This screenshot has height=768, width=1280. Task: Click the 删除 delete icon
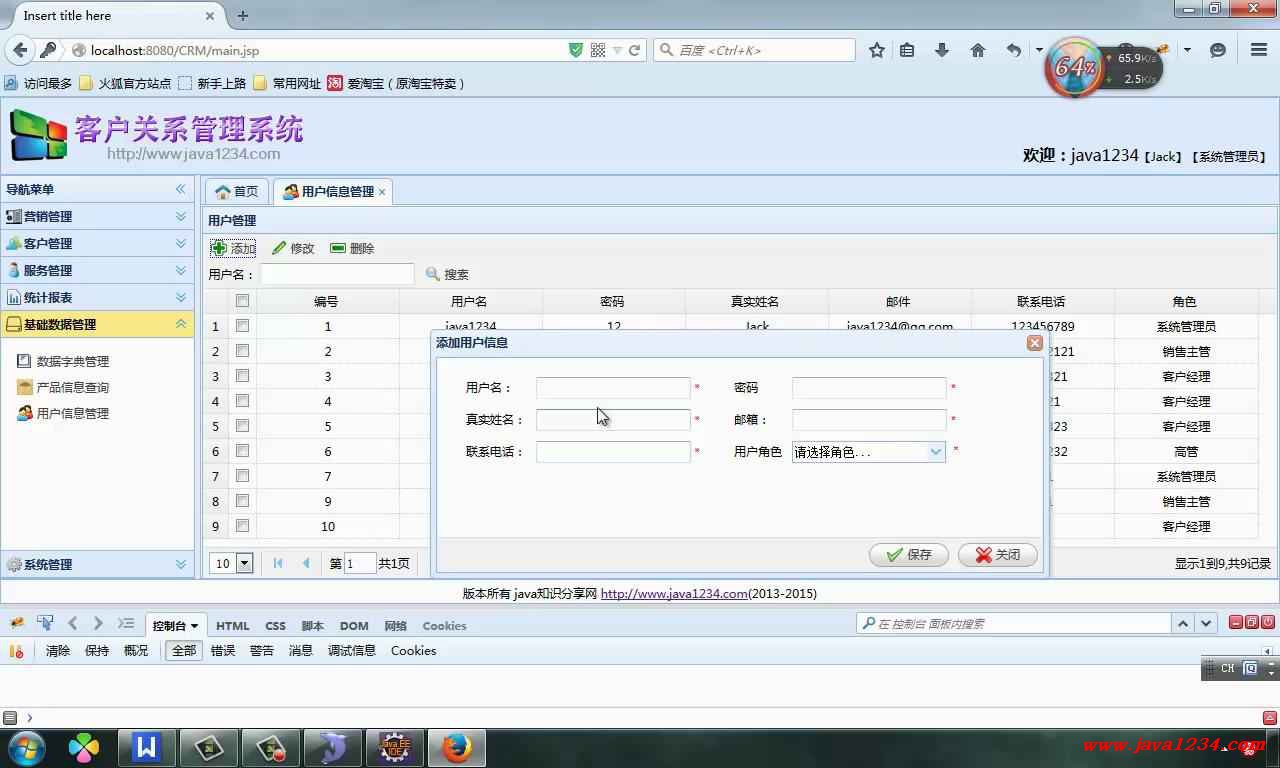(338, 248)
